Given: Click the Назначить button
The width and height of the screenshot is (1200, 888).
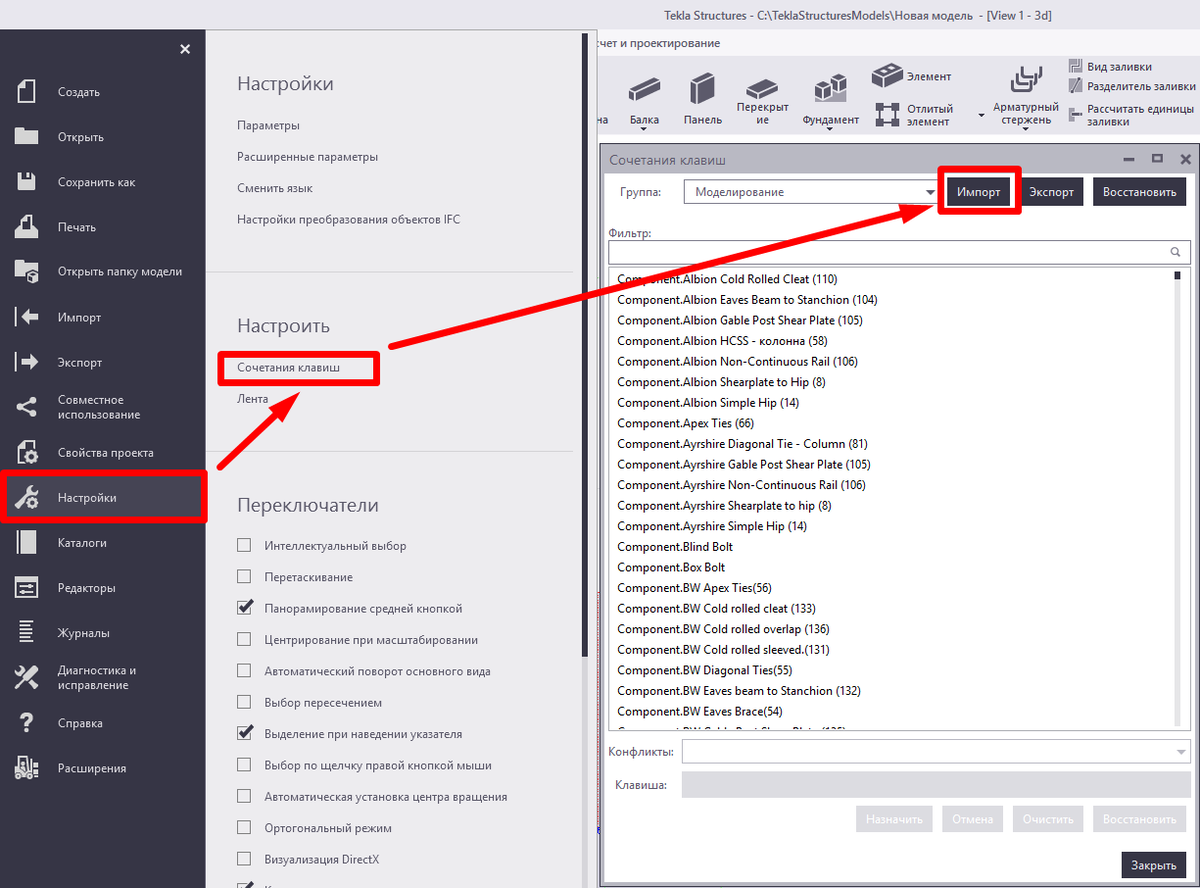Looking at the screenshot, I should [x=894, y=819].
